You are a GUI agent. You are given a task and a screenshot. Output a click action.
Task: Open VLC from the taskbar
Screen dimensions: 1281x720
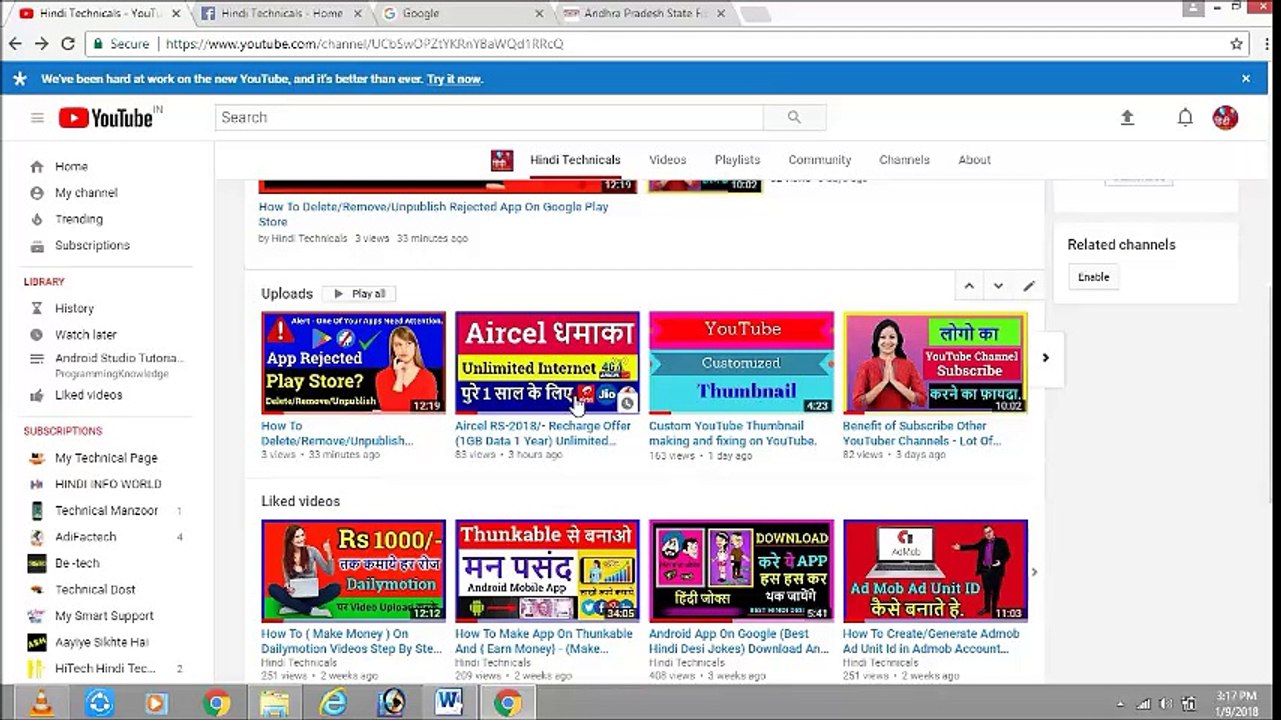pos(42,703)
